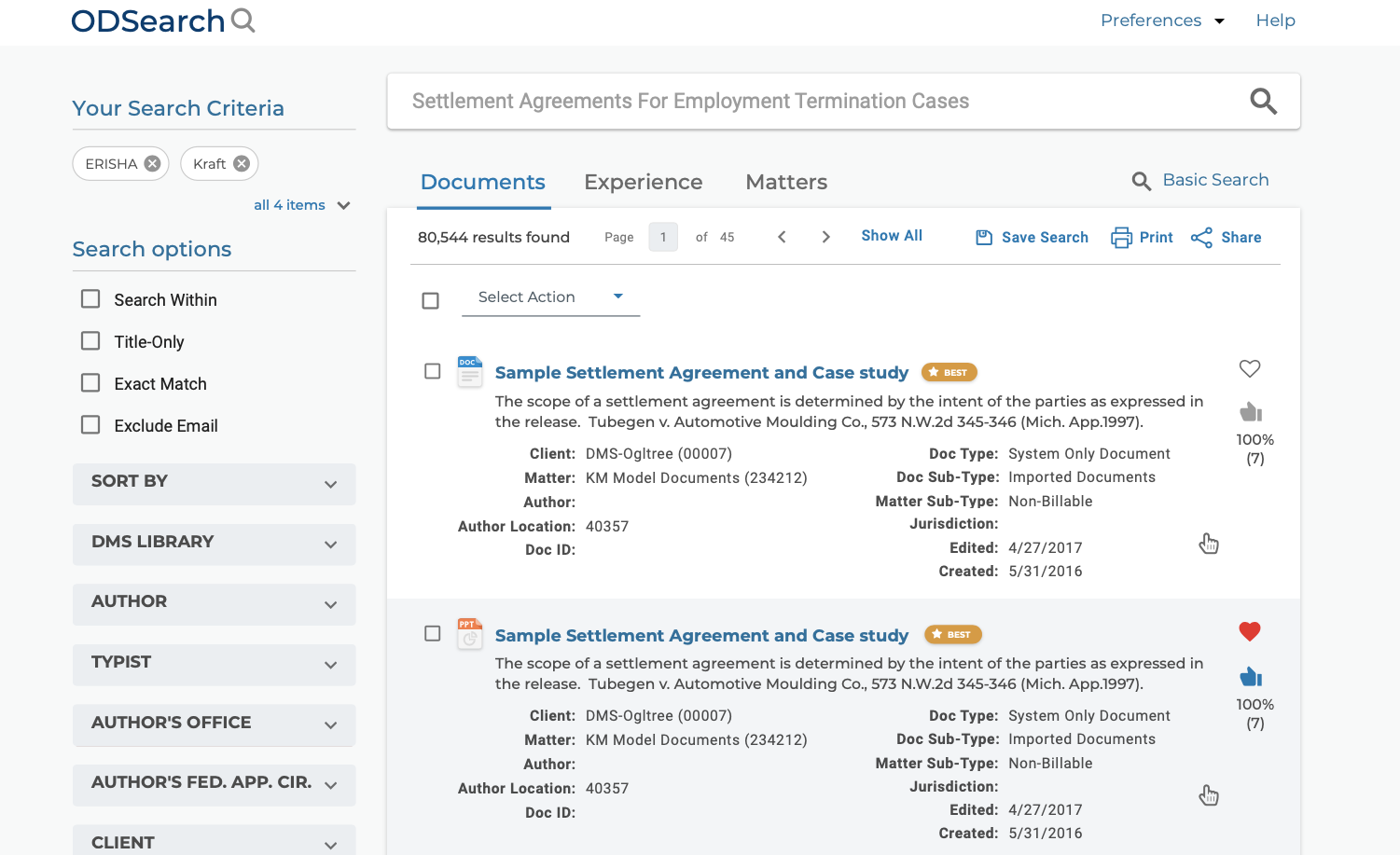This screenshot has width=1400, height=855.
Task: Expand the TYPIST filter
Action: [214, 665]
